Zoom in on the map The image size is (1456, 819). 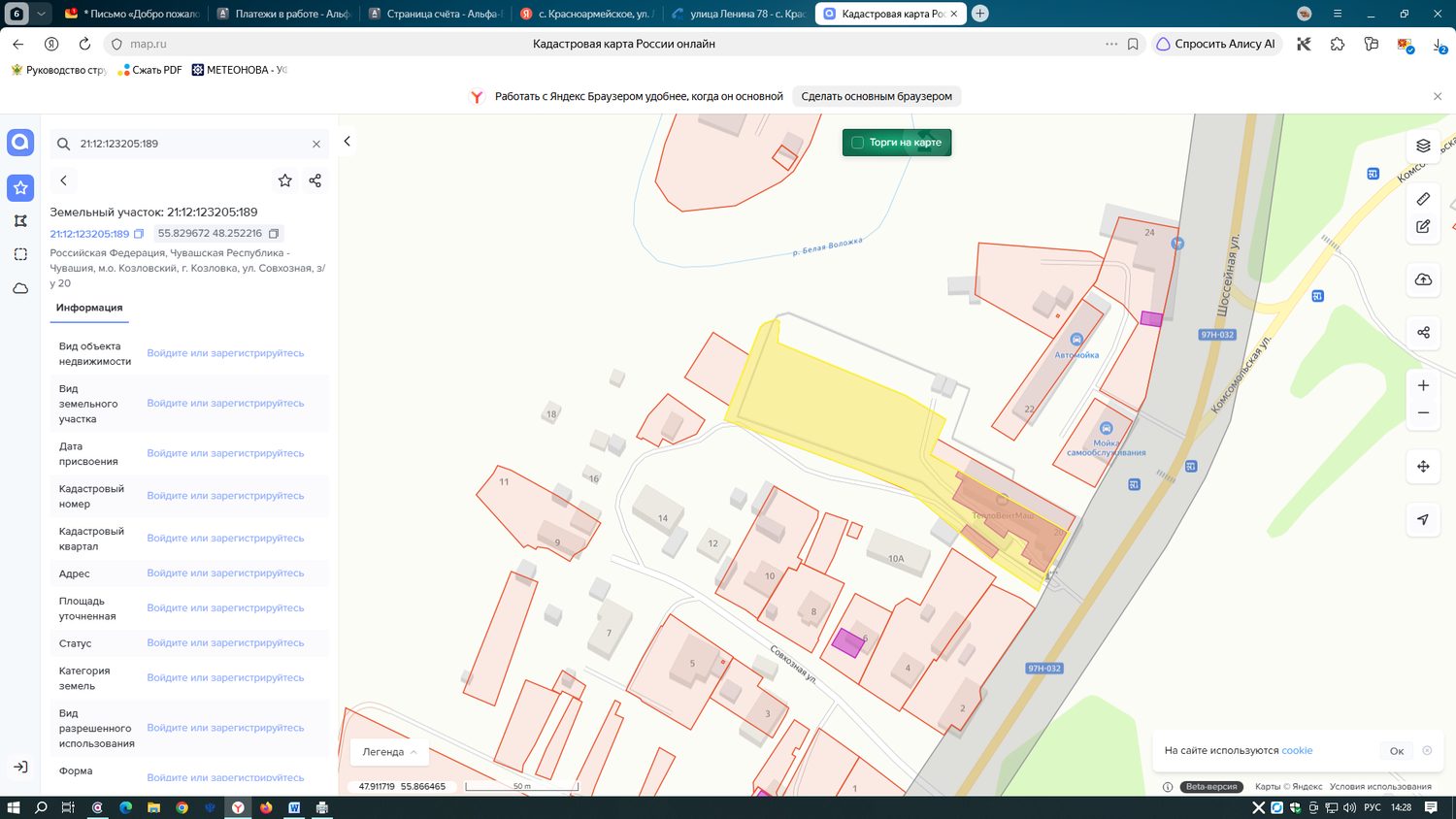click(x=1423, y=385)
